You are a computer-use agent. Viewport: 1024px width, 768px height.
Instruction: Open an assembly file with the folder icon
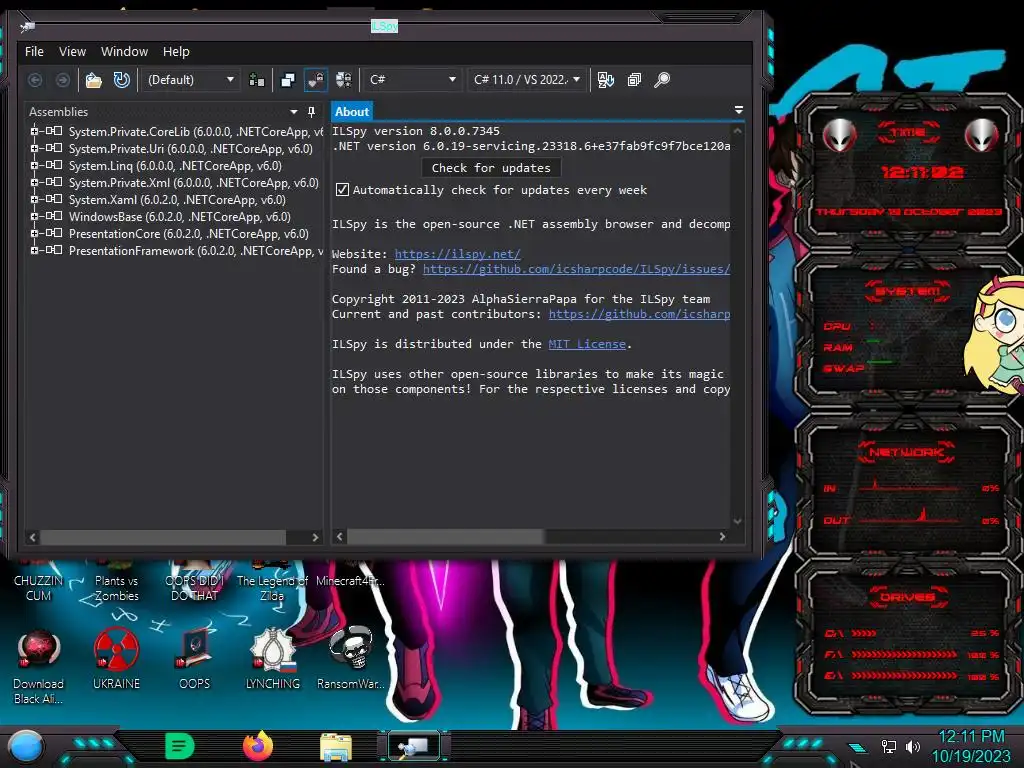point(93,80)
